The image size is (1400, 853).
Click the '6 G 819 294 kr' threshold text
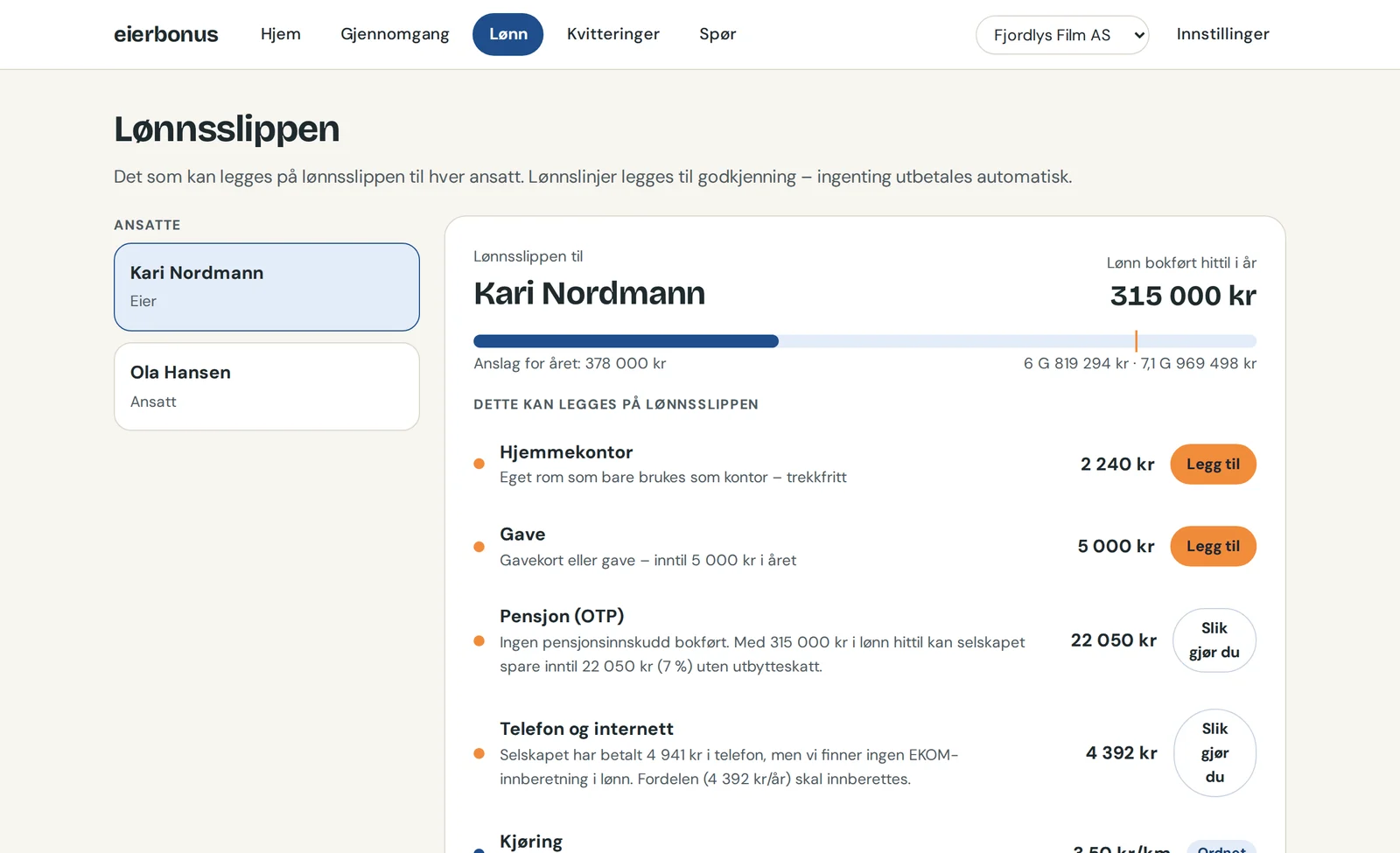click(1075, 363)
